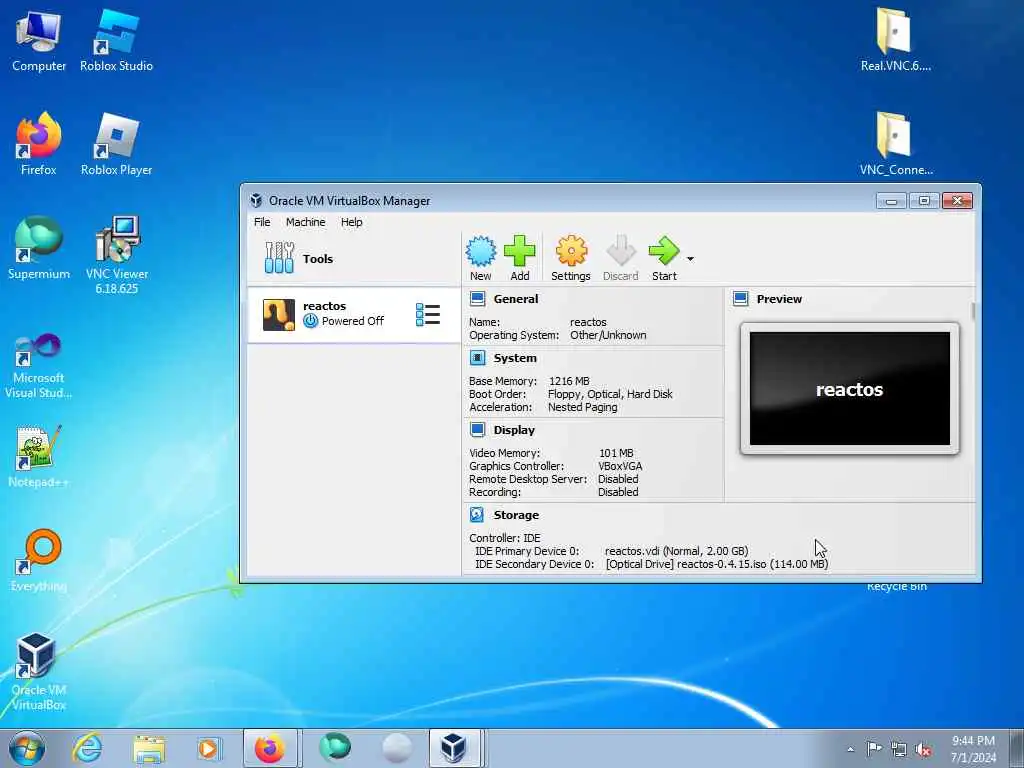Select the Computer desktop icon
1024x768 pixels.
point(39,40)
